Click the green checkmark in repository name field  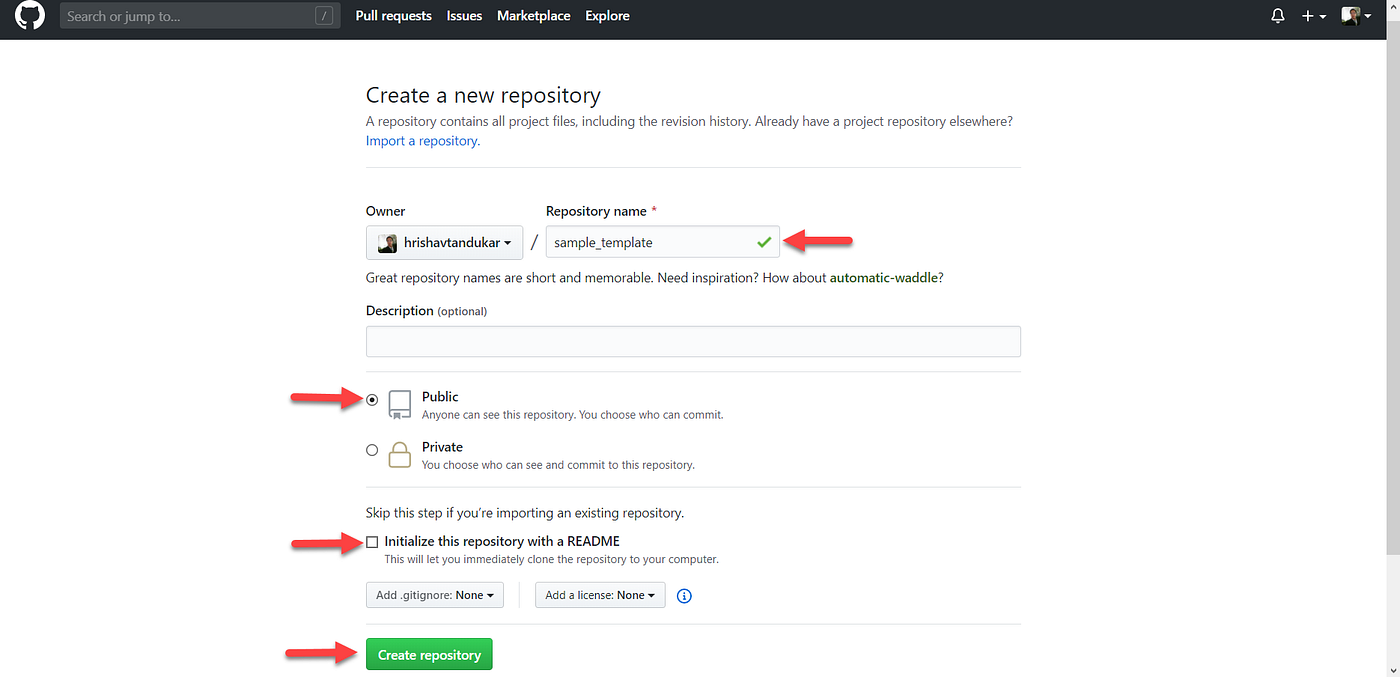[x=764, y=241]
